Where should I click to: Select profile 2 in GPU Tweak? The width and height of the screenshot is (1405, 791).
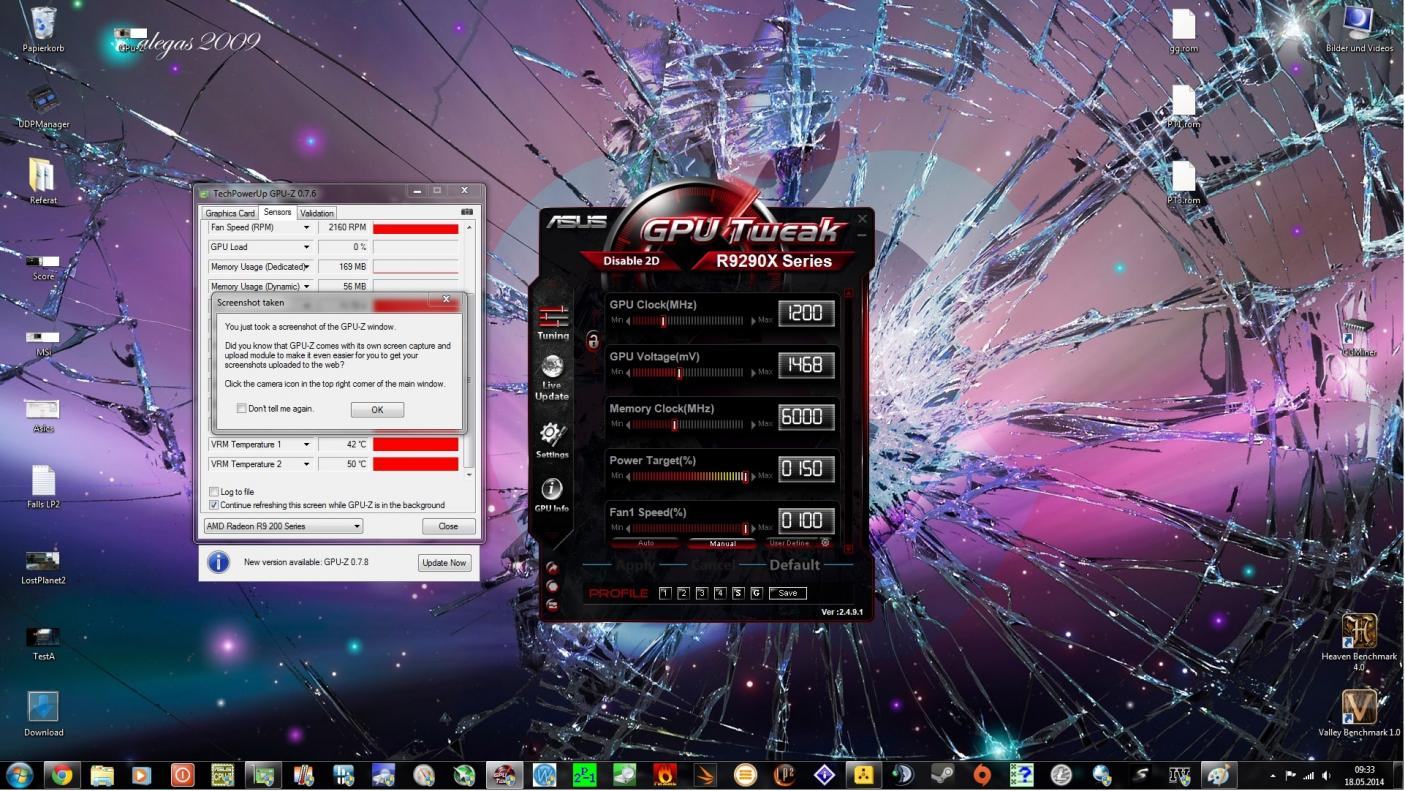(x=683, y=593)
